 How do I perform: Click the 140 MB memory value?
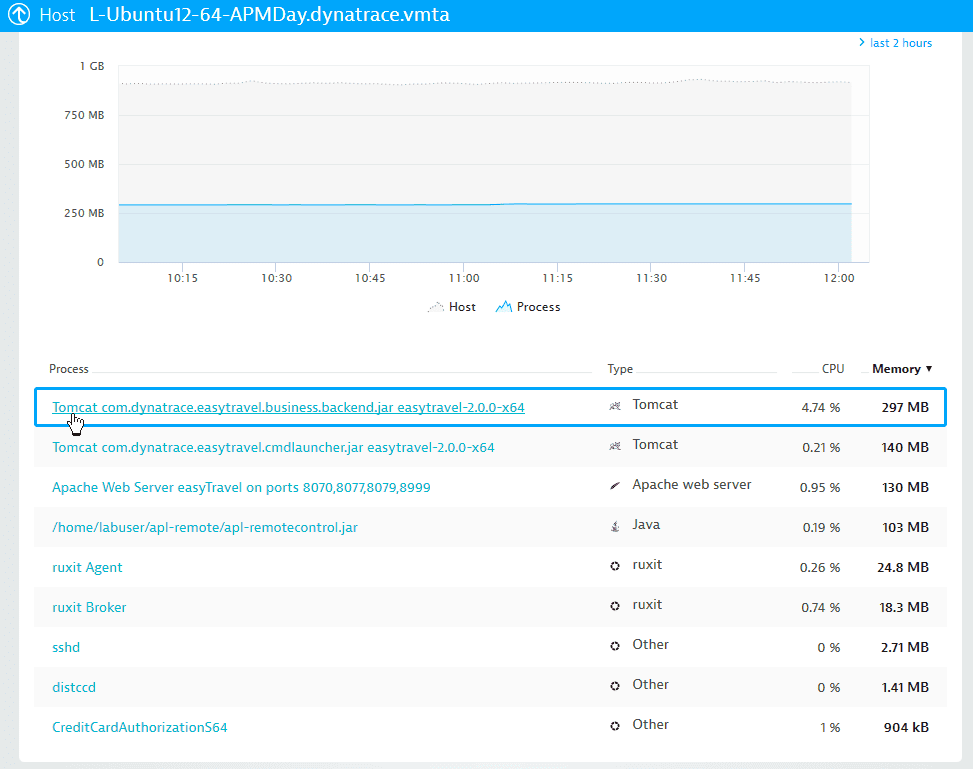point(905,447)
